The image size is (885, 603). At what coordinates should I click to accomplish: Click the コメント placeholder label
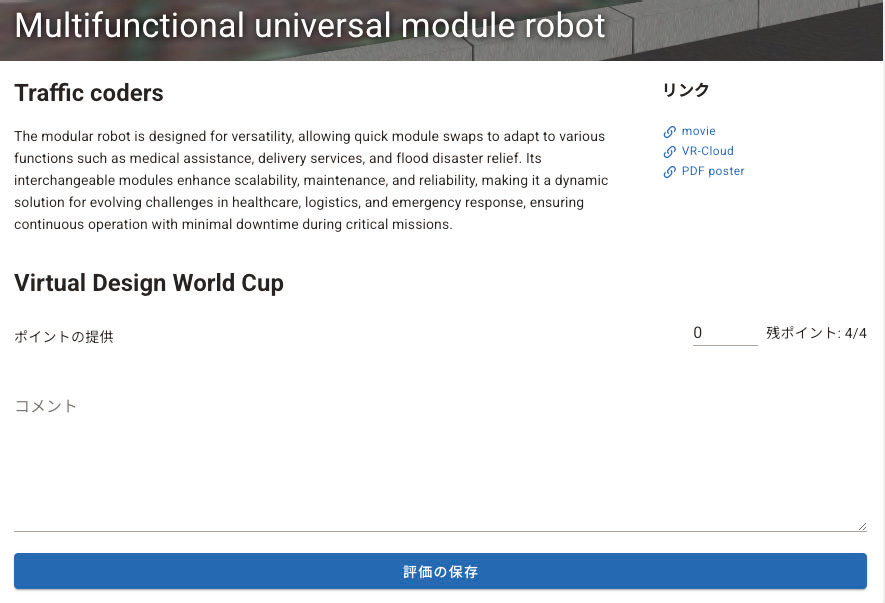coord(45,406)
